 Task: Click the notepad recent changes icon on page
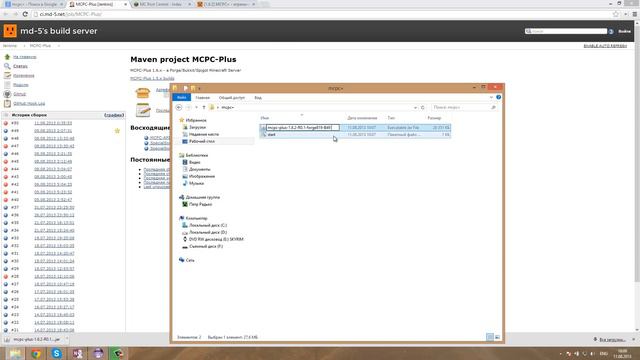click(x=143, y=110)
